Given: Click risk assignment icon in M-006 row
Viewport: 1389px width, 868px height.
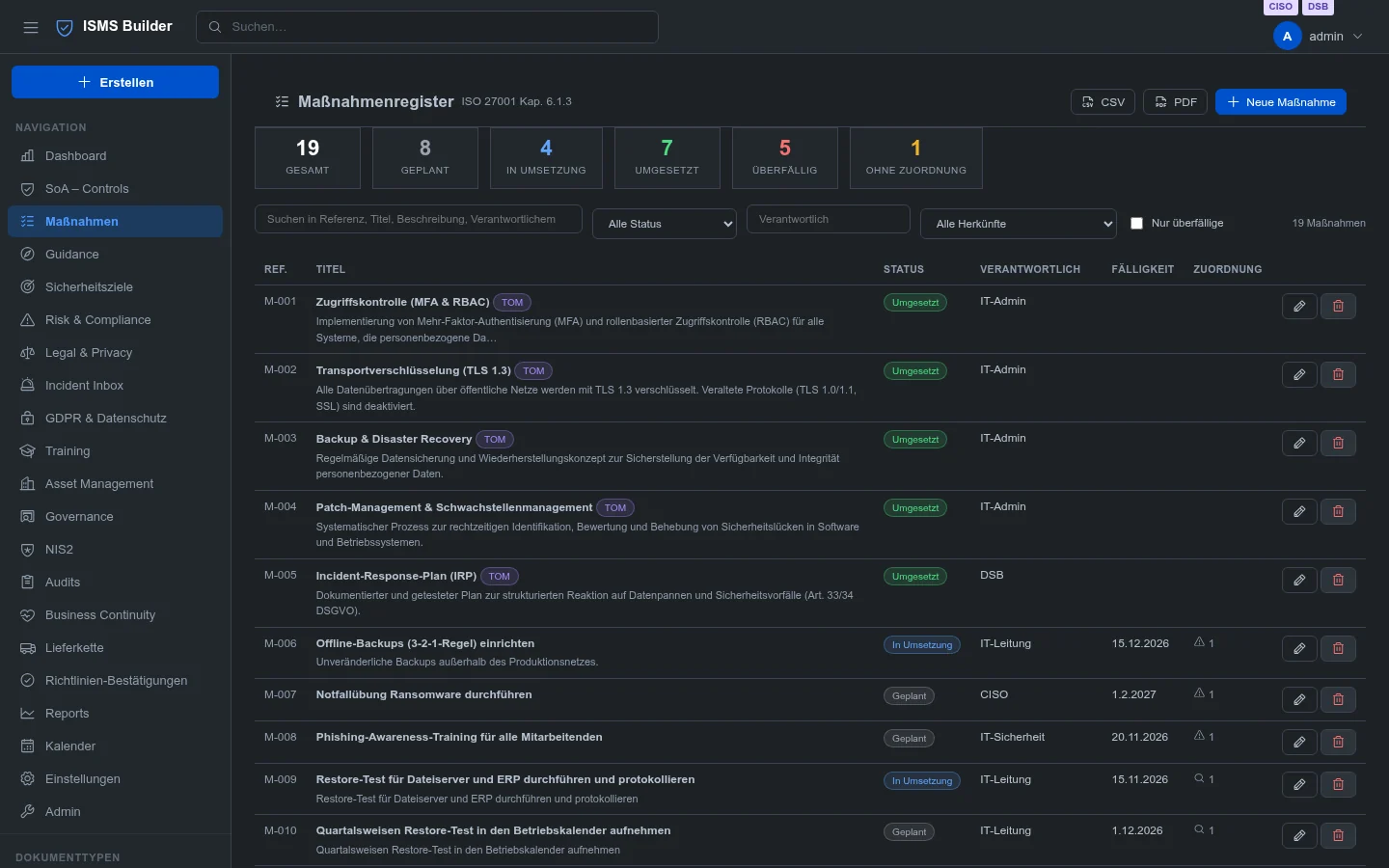Looking at the screenshot, I should tap(1200, 642).
